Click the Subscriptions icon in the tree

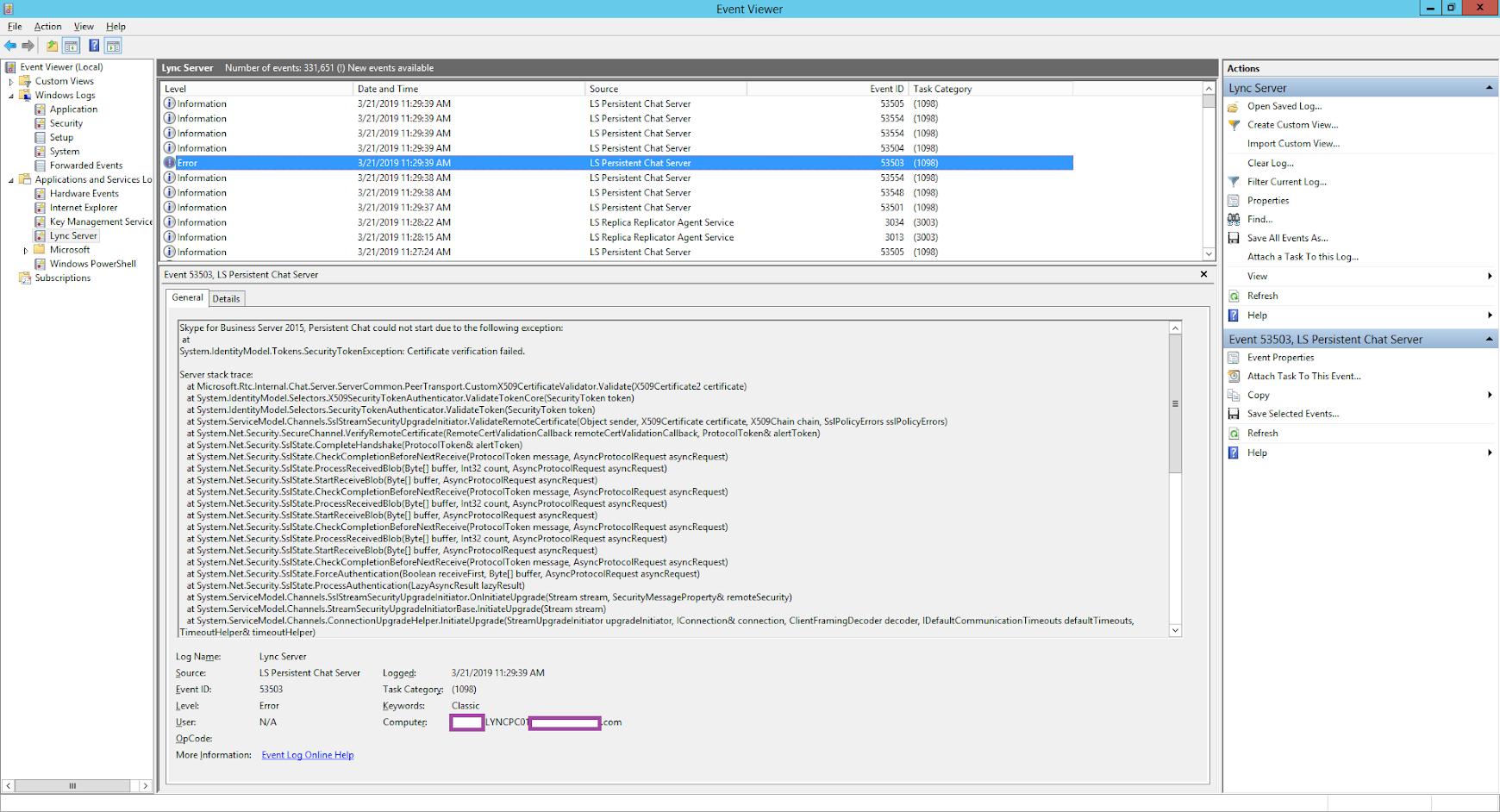pyautogui.click(x=25, y=278)
